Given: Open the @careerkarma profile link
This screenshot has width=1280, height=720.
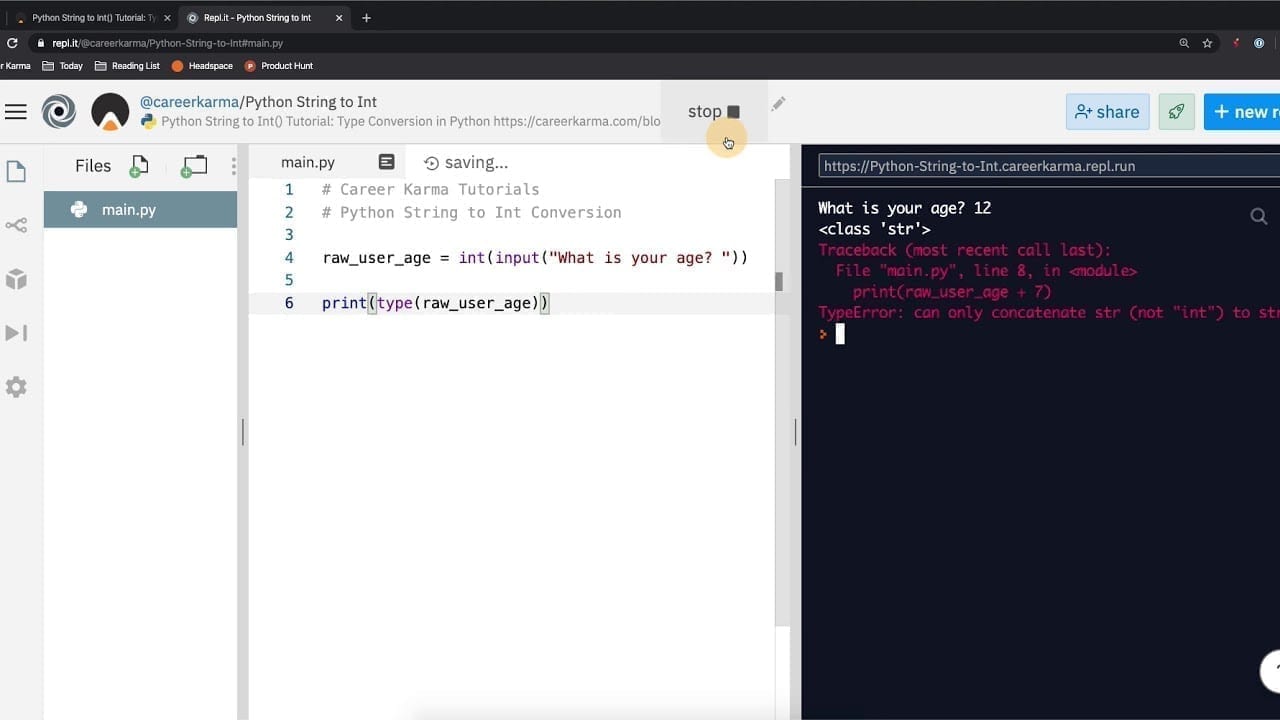Looking at the screenshot, I should tap(189, 102).
